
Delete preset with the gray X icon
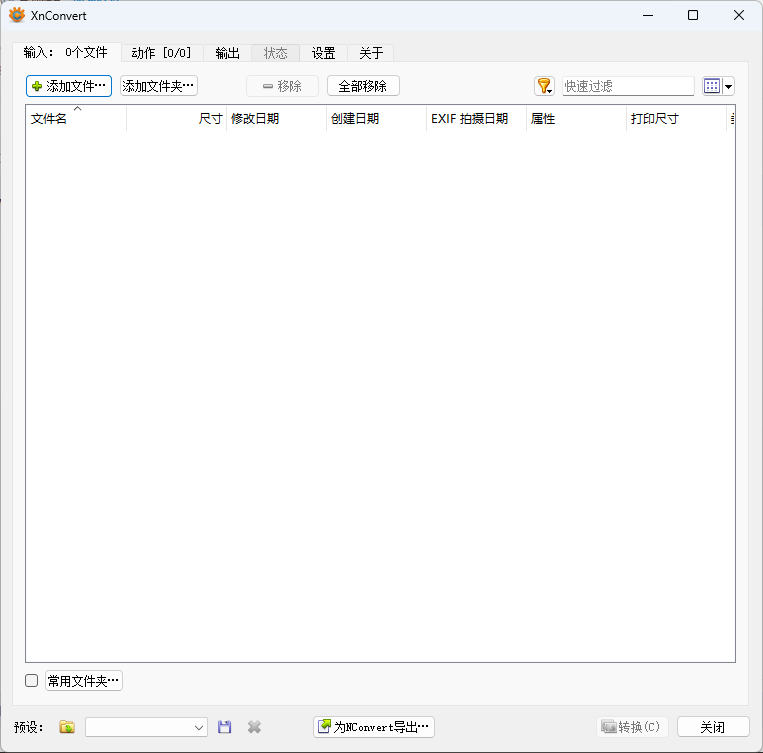(x=255, y=727)
